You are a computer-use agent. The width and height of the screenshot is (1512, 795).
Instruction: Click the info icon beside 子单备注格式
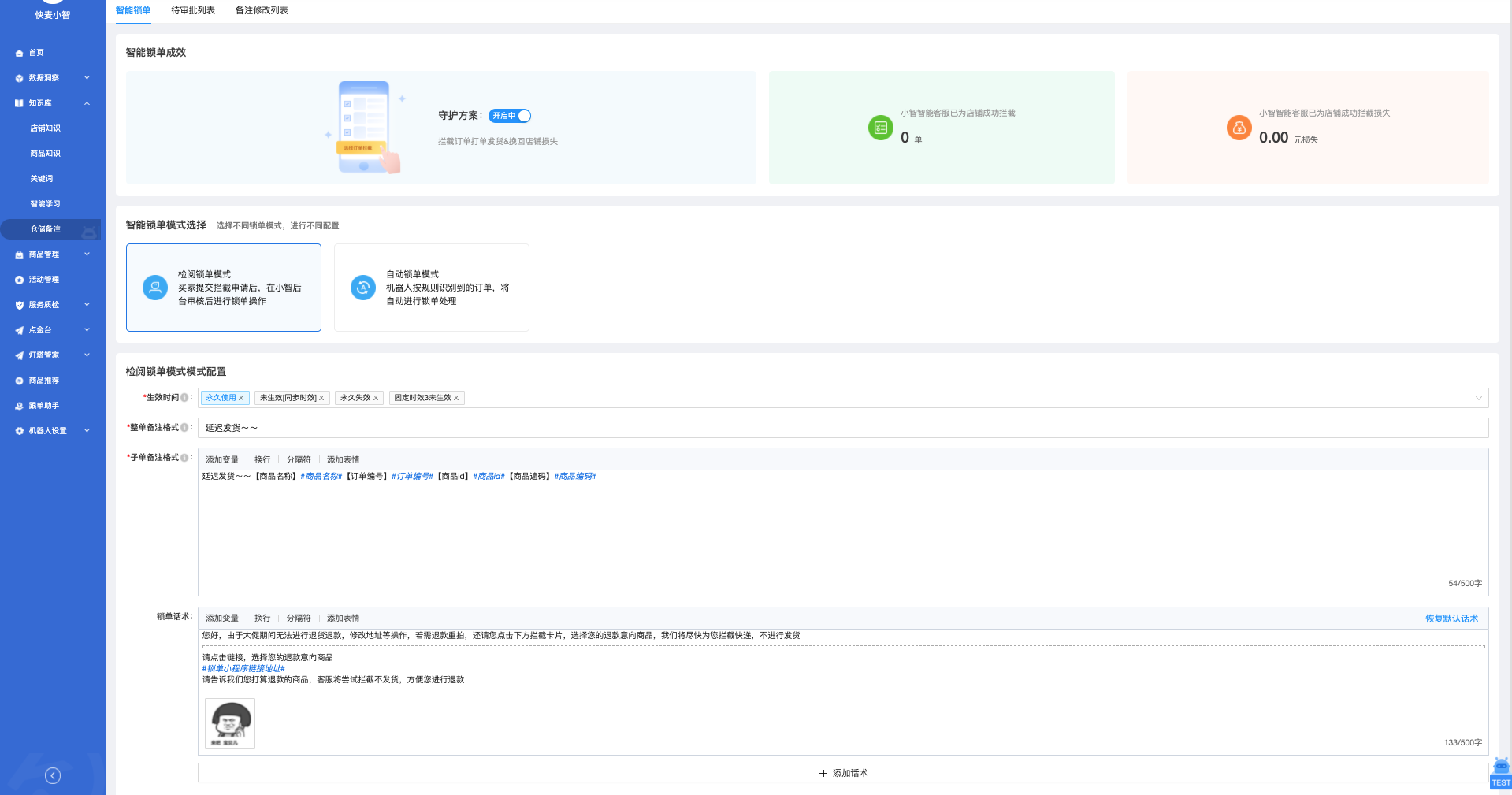(184, 458)
